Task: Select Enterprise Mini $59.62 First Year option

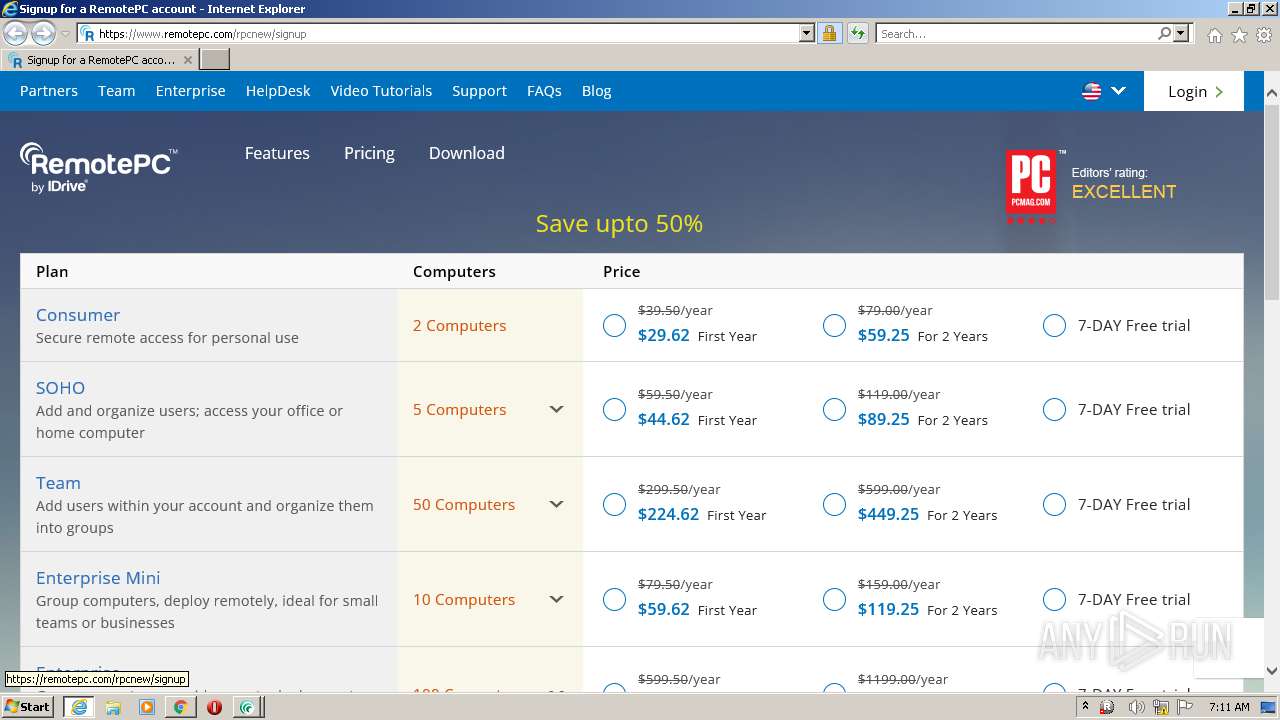Action: pos(614,600)
